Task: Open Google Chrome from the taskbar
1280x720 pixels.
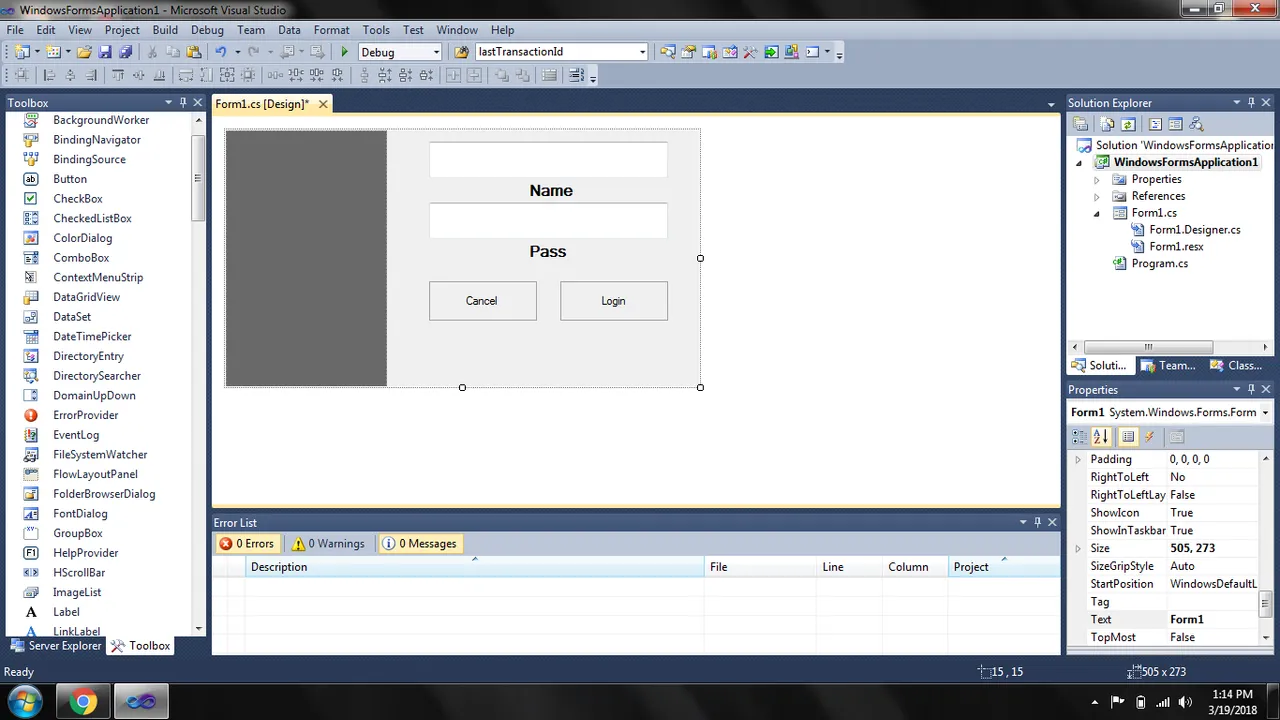Action: click(x=84, y=701)
